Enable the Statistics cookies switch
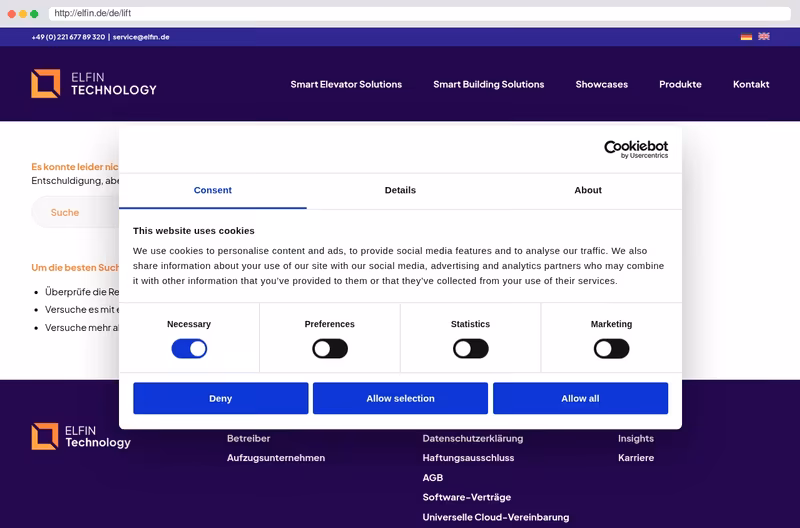The image size is (800, 528). 470,349
